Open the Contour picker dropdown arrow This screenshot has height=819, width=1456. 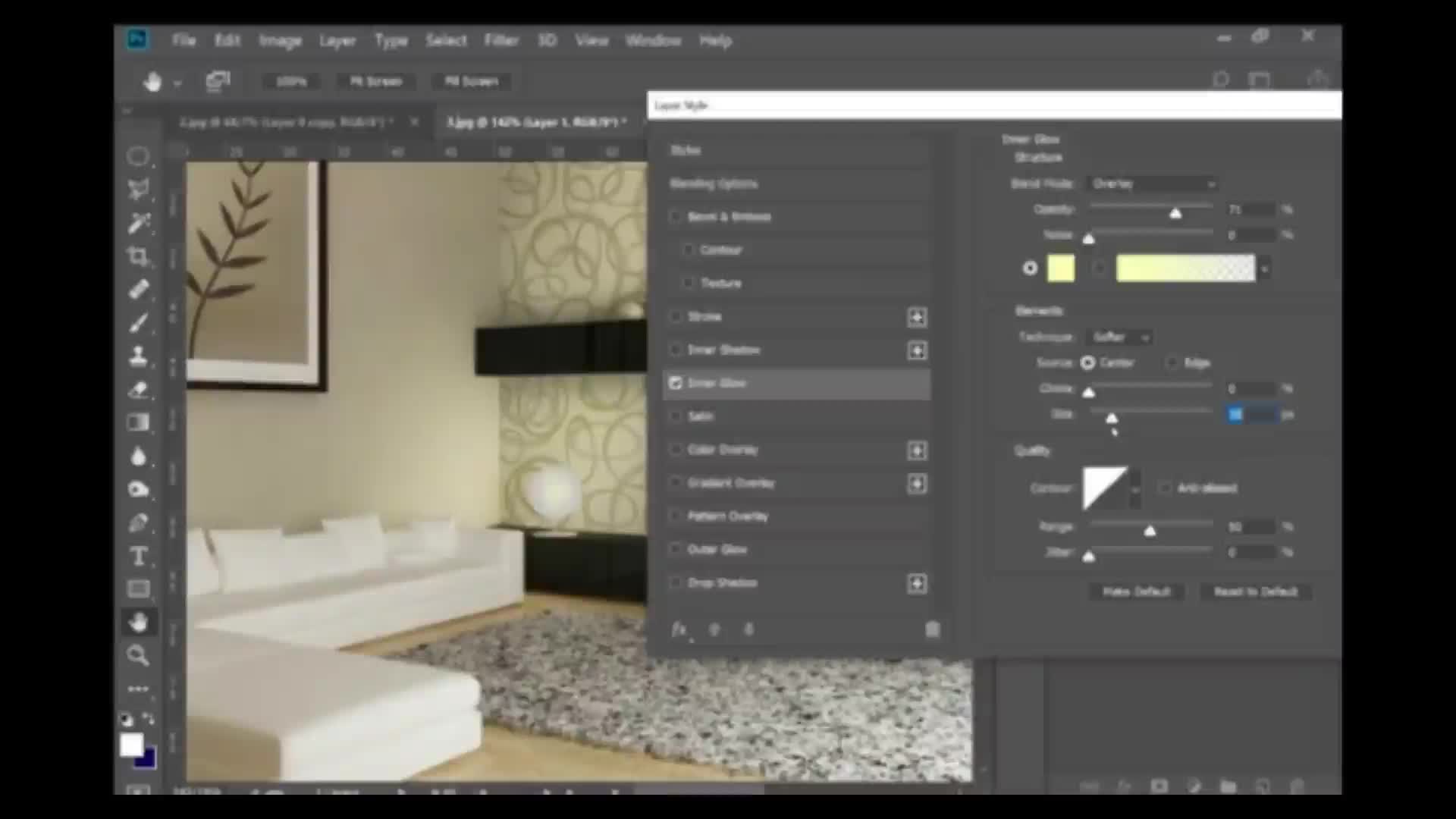[1135, 488]
